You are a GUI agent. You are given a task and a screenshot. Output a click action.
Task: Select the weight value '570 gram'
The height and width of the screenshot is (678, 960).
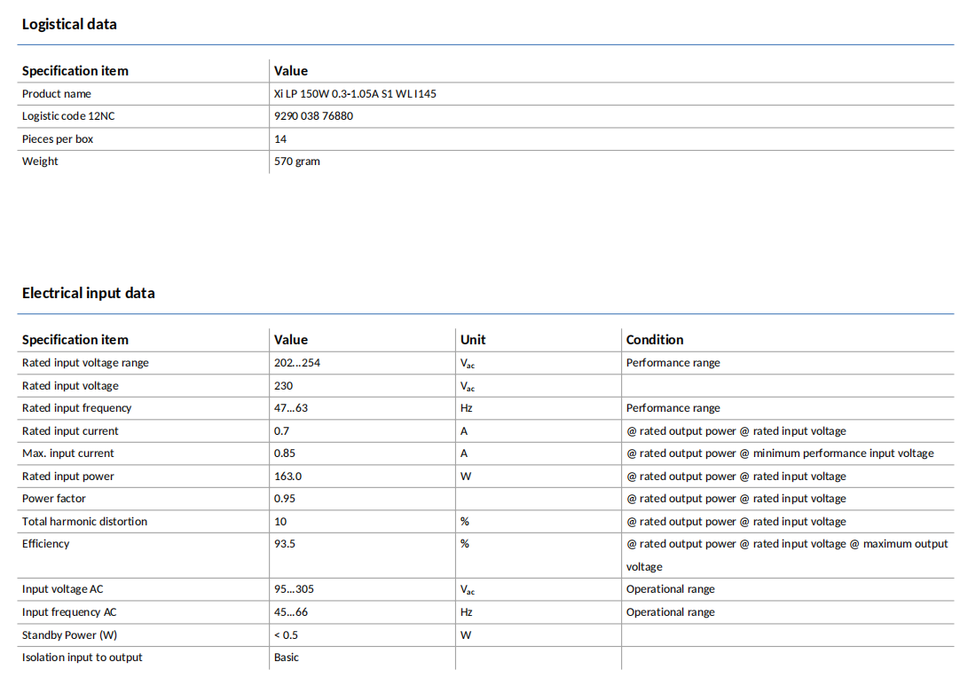[x=297, y=161]
